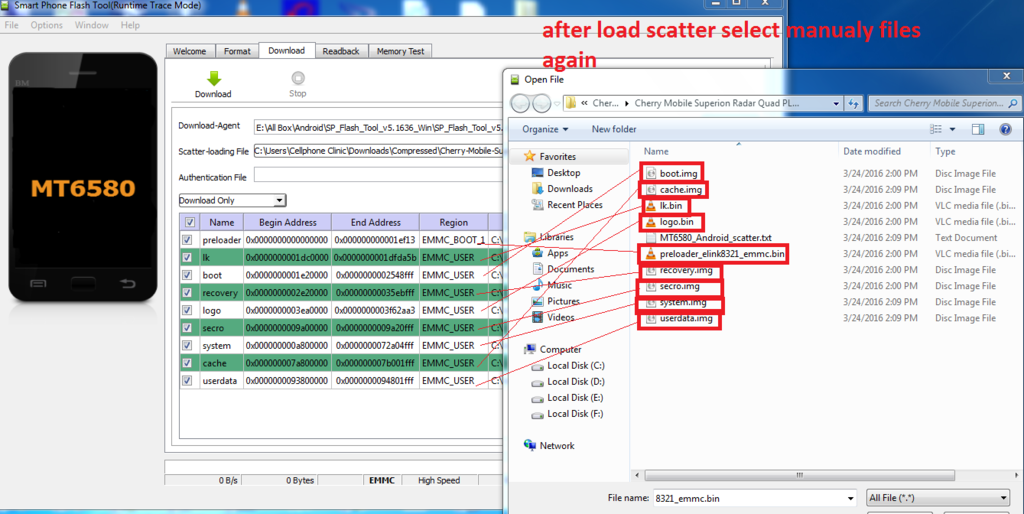Viewport: 1024px width, 514px height.
Task: Switch to the Readback tab
Action: 340,51
